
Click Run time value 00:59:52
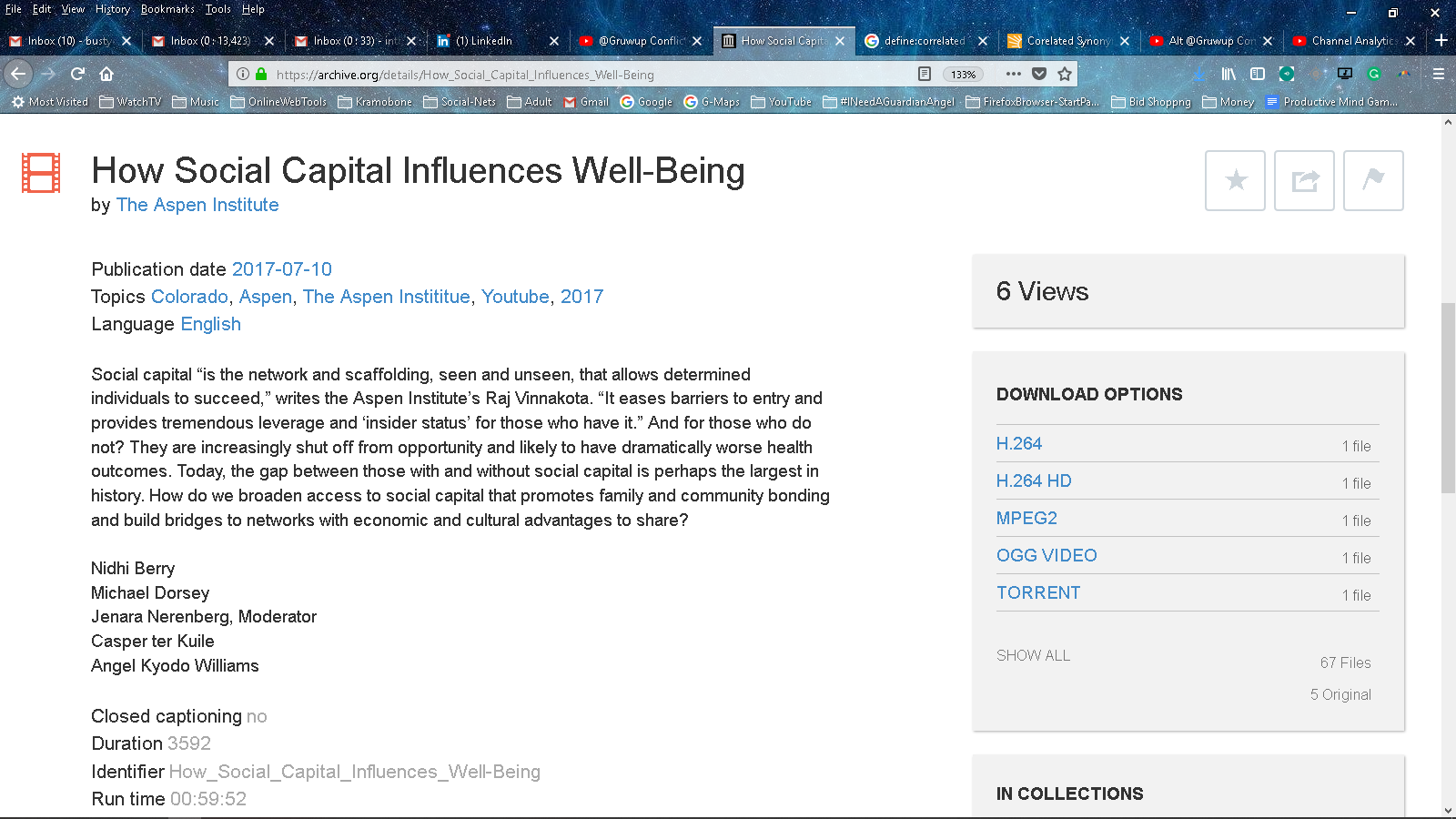pos(208,799)
